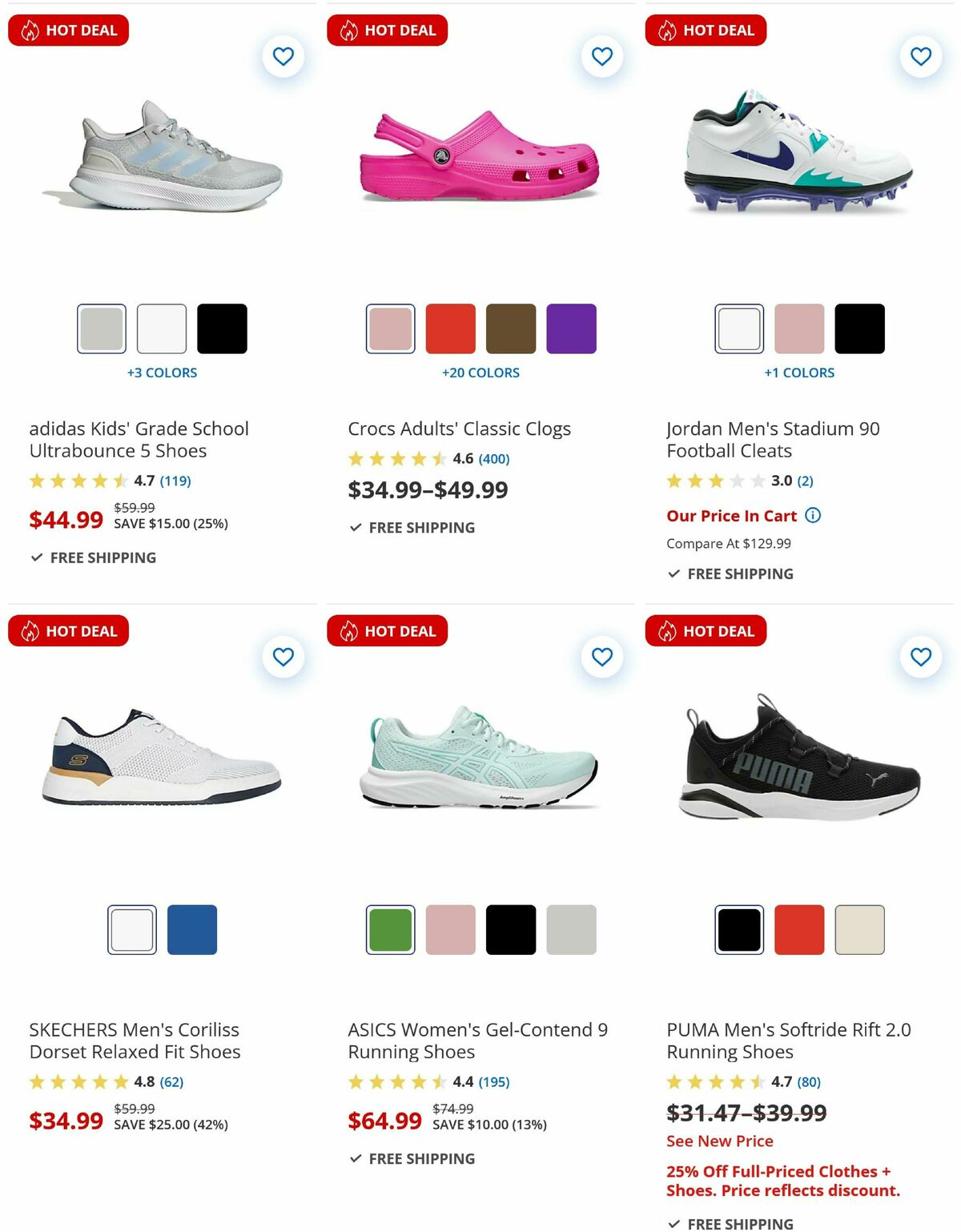Favorite the SKECHERS Coriliss Dorset Shoes
The width and height of the screenshot is (961, 1232).
click(x=283, y=656)
